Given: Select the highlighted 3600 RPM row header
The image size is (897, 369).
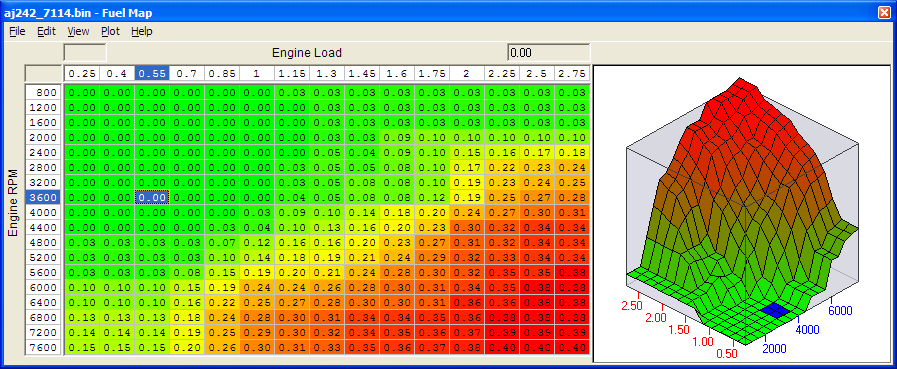Looking at the screenshot, I should [44, 197].
